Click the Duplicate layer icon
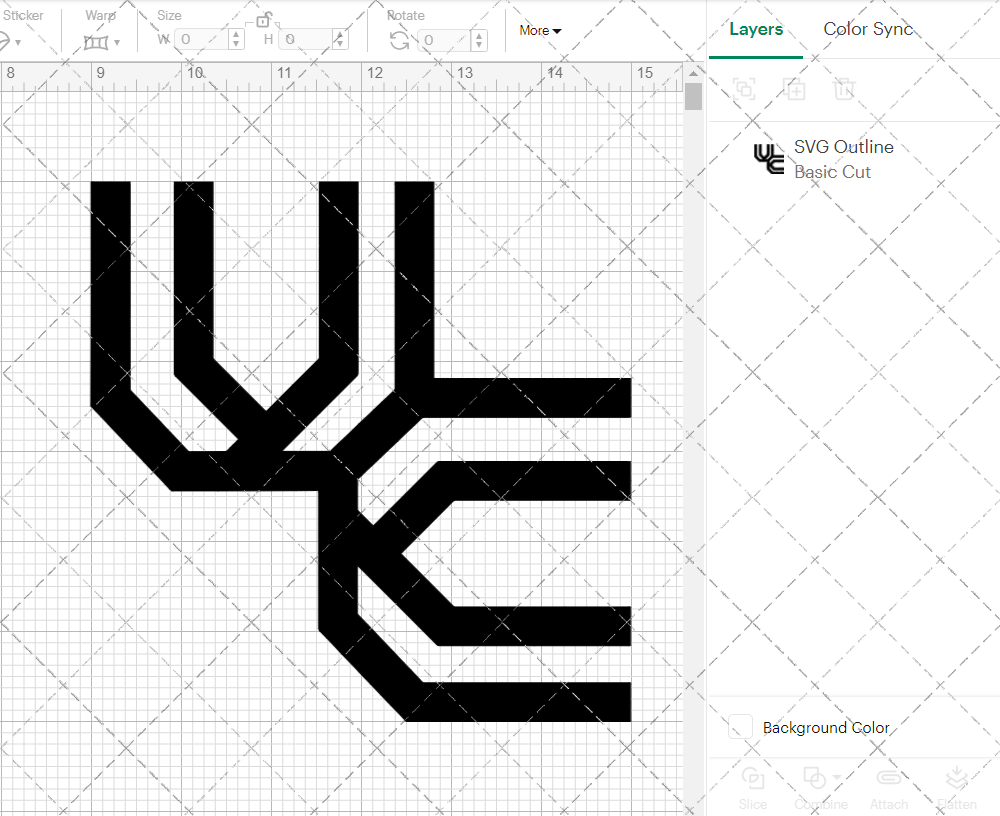The height and width of the screenshot is (816, 1000). (x=795, y=89)
